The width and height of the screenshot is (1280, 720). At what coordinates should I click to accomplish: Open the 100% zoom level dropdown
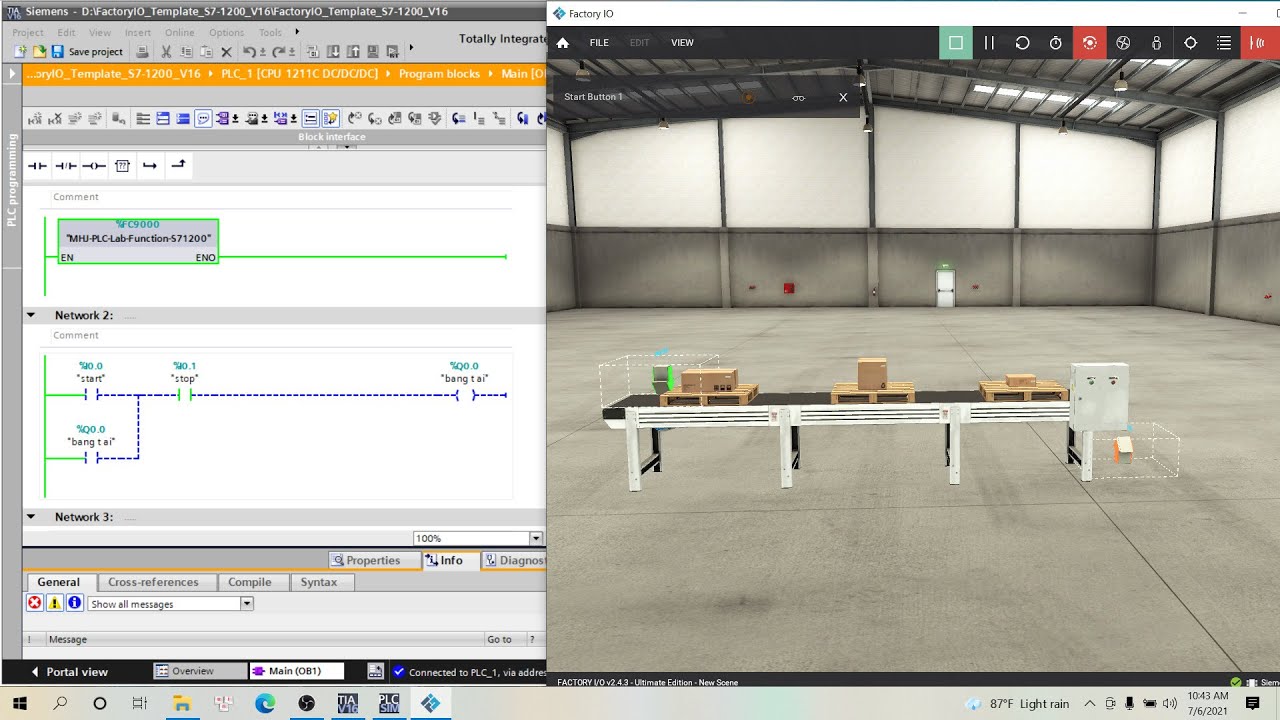point(536,538)
